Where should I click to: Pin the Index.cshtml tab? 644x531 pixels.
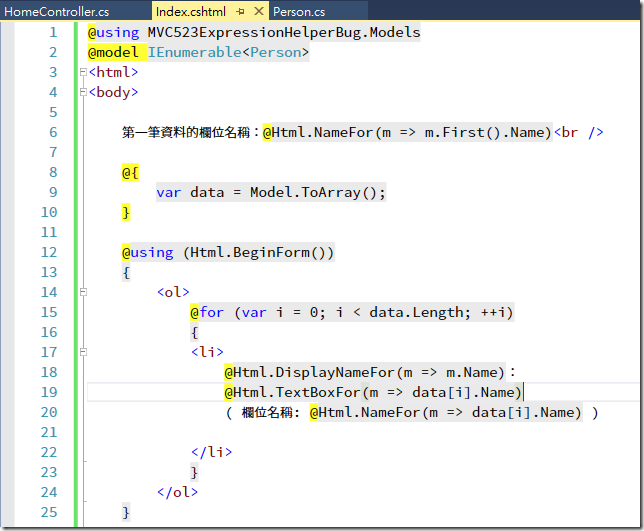point(240,11)
